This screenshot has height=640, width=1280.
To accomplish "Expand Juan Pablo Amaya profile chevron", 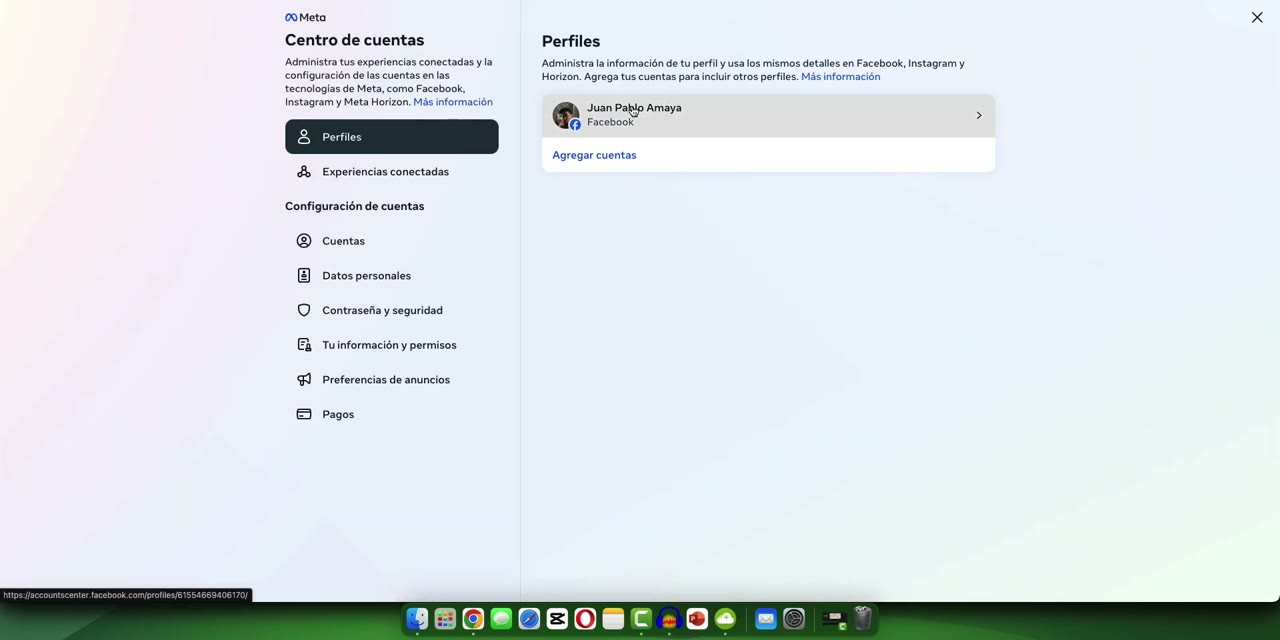I will point(979,116).
